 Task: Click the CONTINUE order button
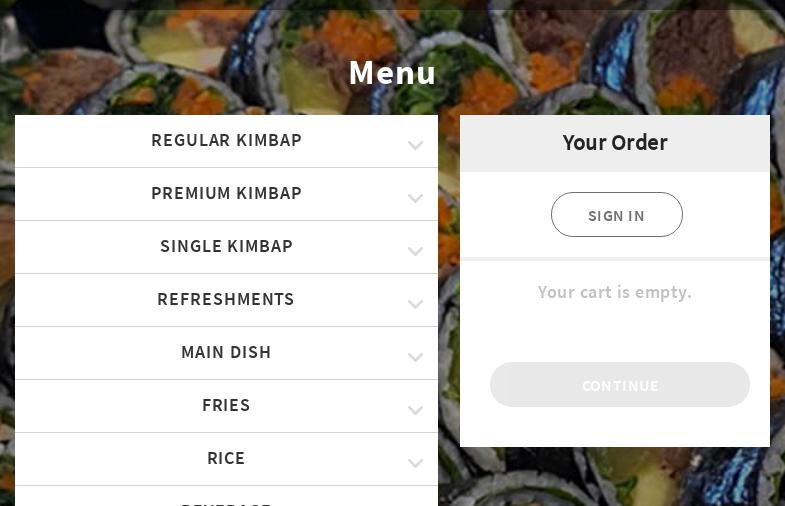[620, 385]
